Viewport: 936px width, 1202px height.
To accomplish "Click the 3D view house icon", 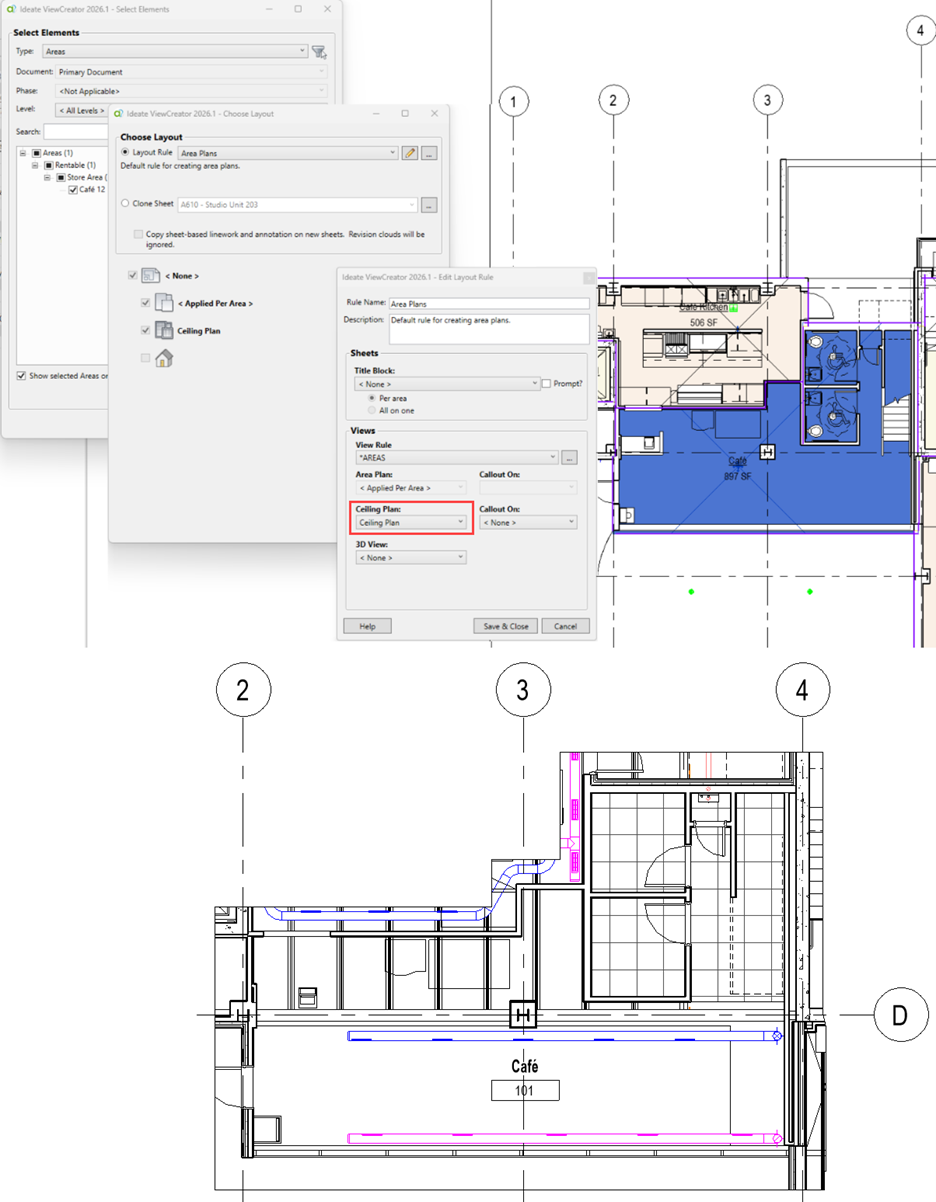I will pyautogui.click(x=164, y=358).
